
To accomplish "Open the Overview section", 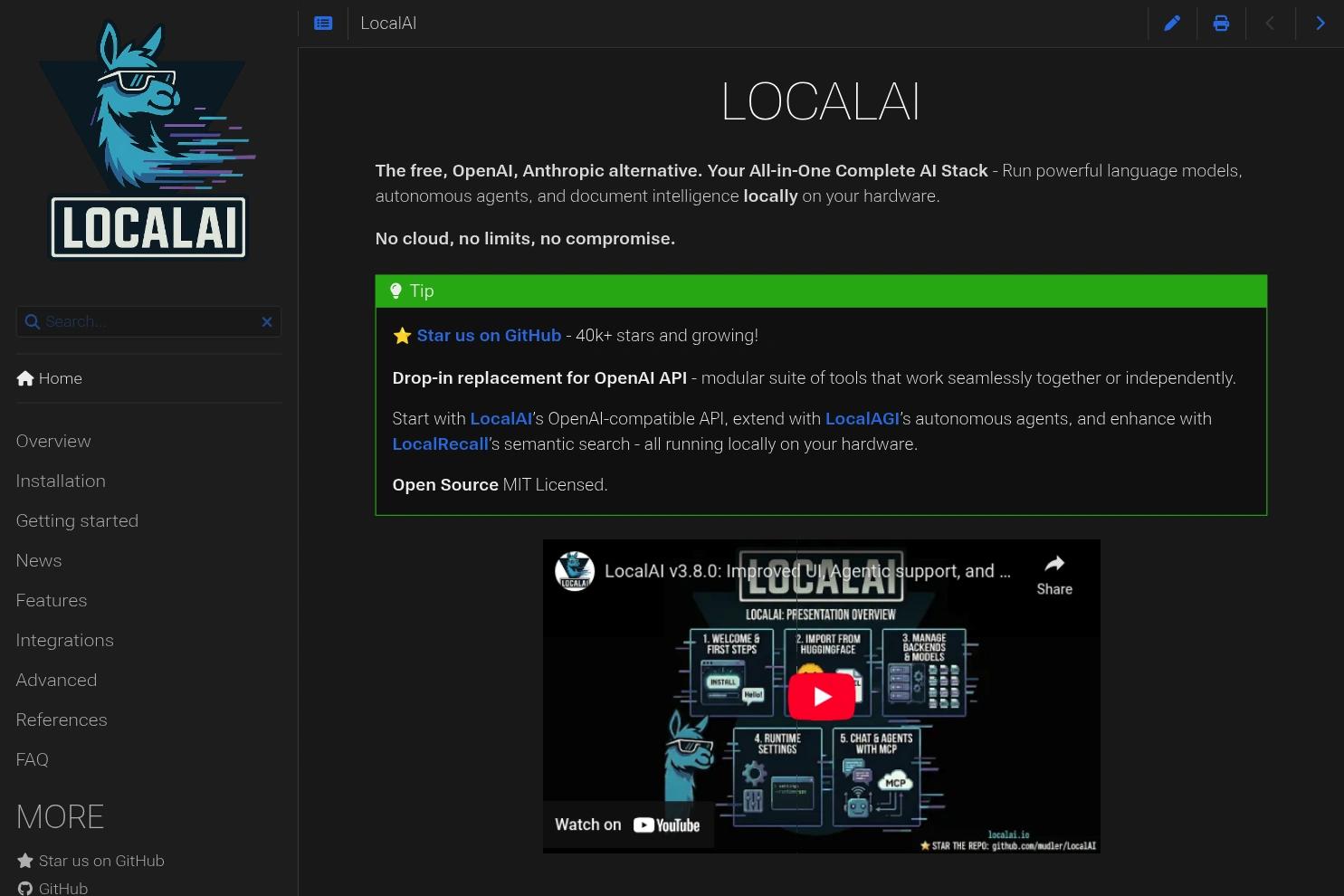I will pyautogui.click(x=53, y=442).
